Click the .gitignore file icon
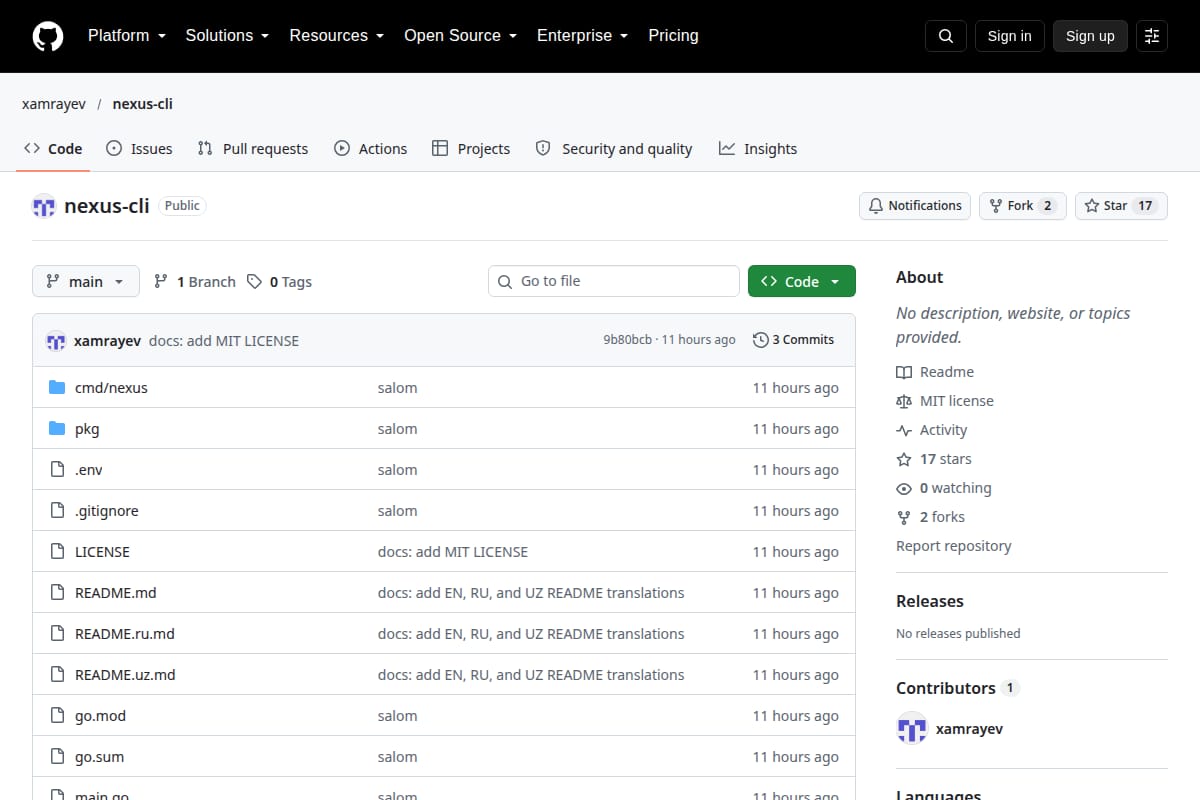Image resolution: width=1200 pixels, height=800 pixels. [57, 511]
